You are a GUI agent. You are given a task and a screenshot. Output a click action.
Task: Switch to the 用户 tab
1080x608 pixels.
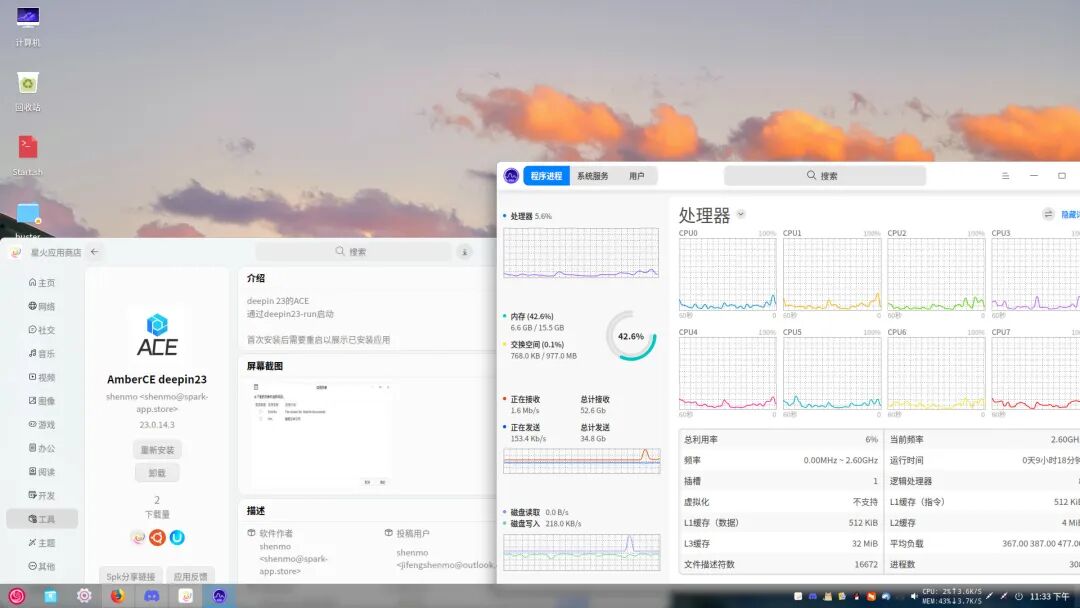point(636,176)
